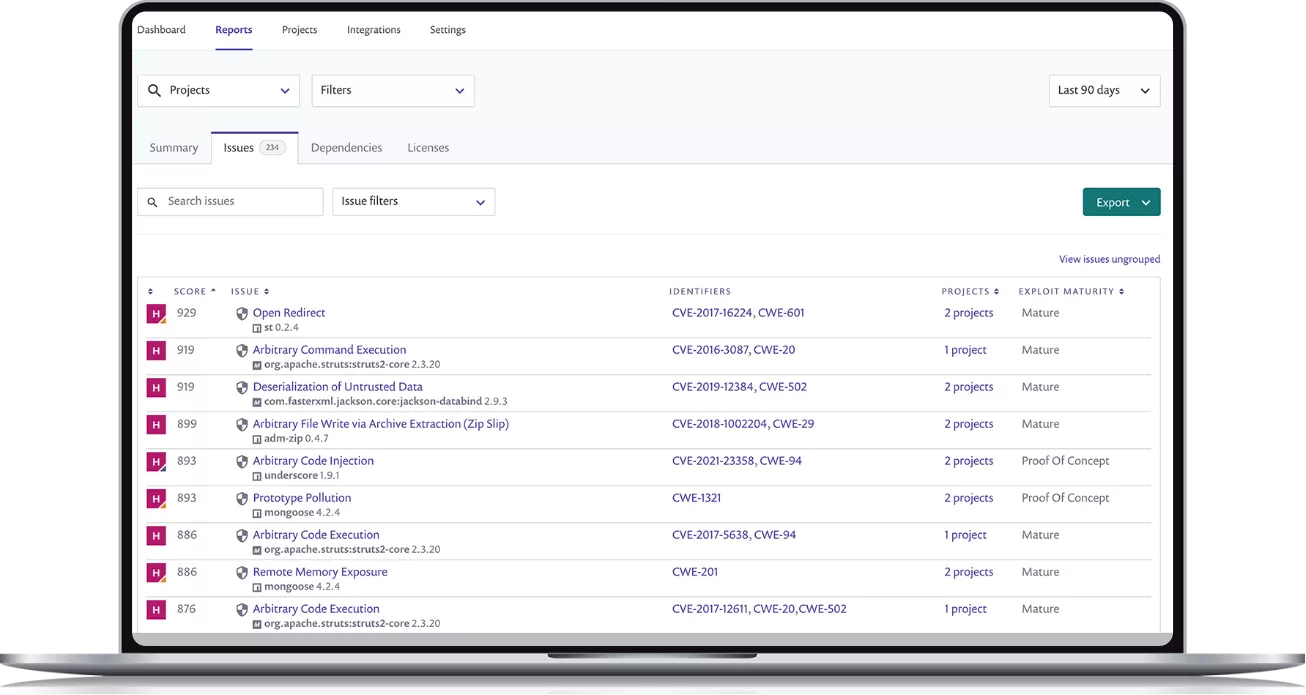Switch to the Dependencies tab
The width and height of the screenshot is (1306, 695).
coord(346,148)
